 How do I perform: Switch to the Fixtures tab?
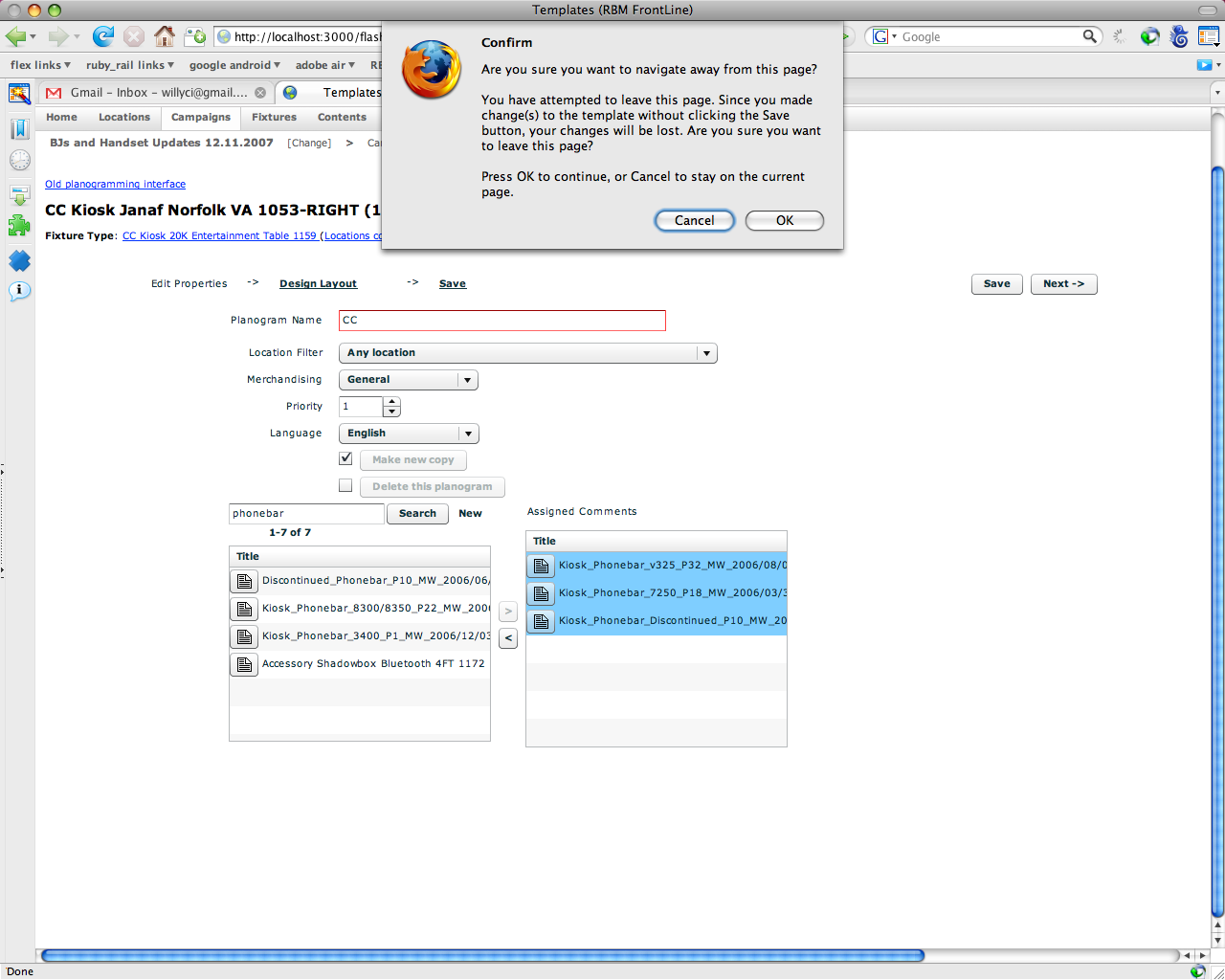click(273, 117)
